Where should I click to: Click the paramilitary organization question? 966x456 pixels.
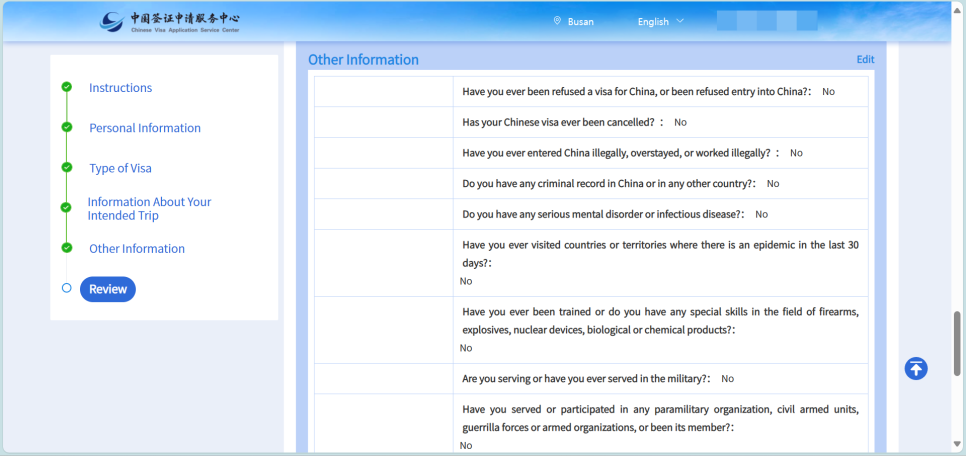pos(660,418)
